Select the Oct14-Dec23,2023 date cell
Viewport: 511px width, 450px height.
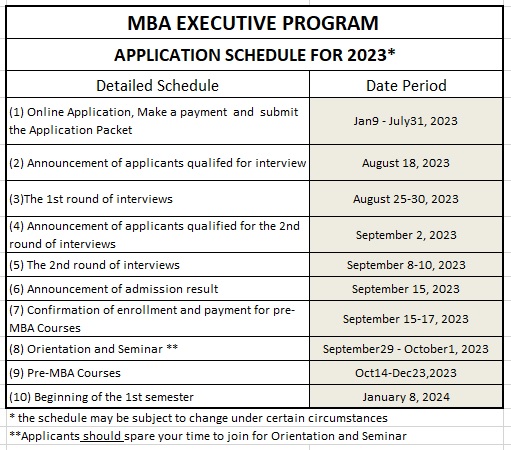click(406, 373)
